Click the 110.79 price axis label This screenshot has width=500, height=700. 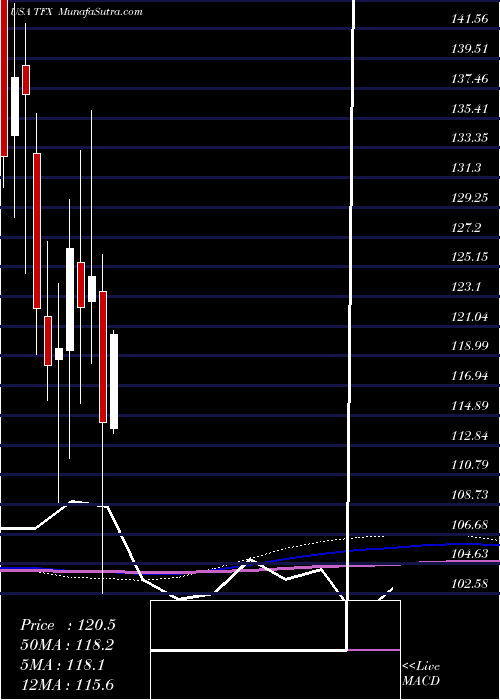coord(470,465)
